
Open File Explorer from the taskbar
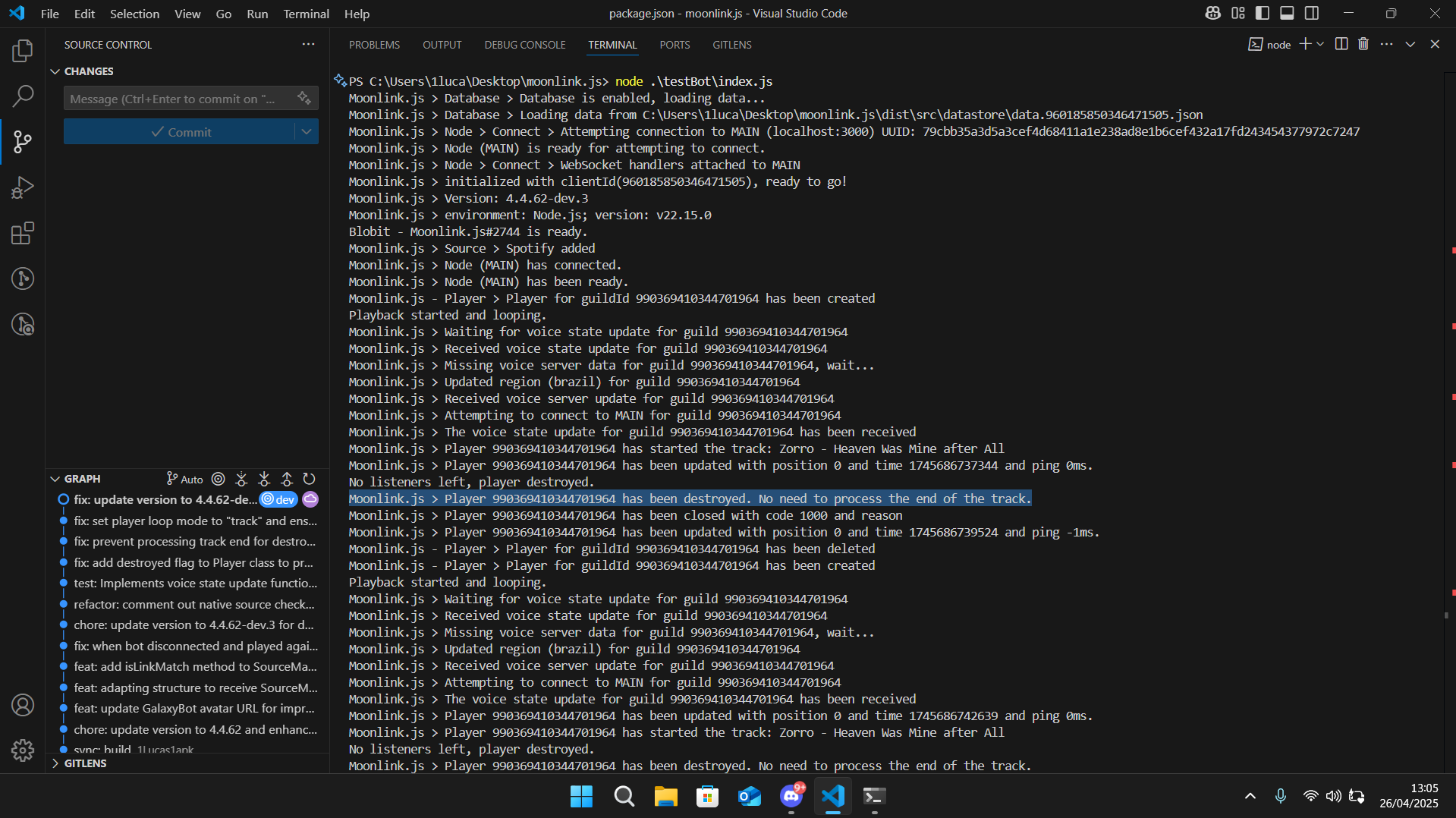pyautogui.click(x=665, y=796)
